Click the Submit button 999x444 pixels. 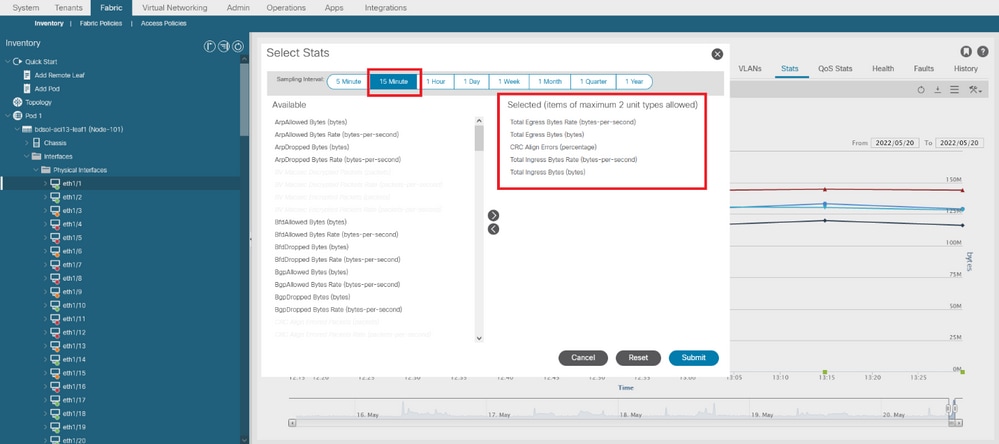click(693, 358)
